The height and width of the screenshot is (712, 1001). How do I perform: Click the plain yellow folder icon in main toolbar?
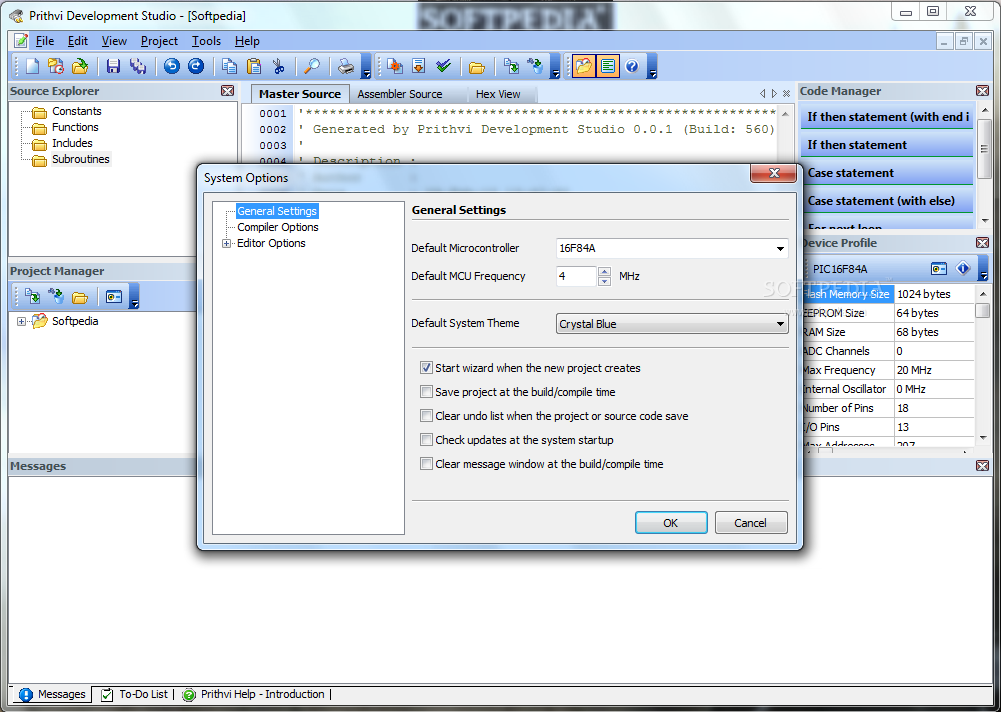click(x=477, y=66)
